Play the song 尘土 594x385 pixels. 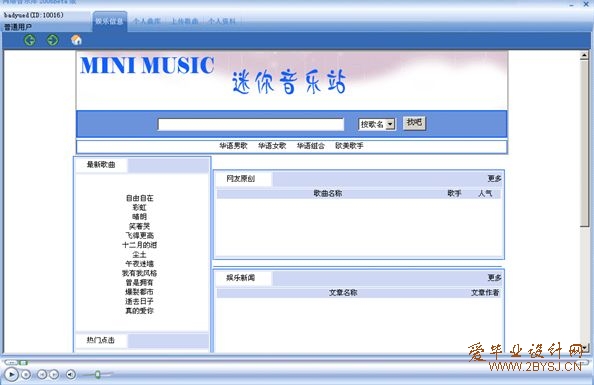[139, 255]
